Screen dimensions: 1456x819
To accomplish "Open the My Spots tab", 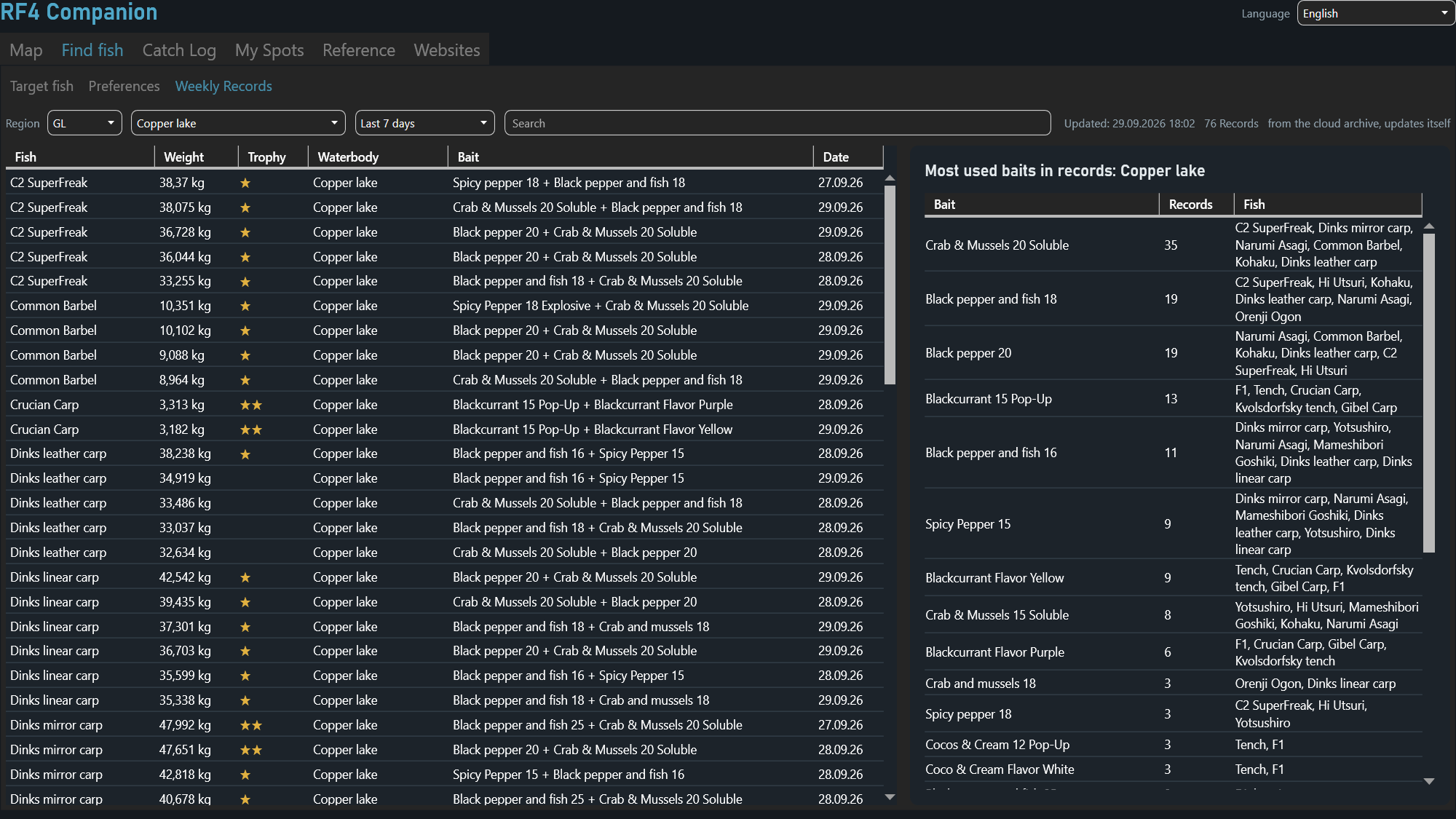I will [x=269, y=50].
